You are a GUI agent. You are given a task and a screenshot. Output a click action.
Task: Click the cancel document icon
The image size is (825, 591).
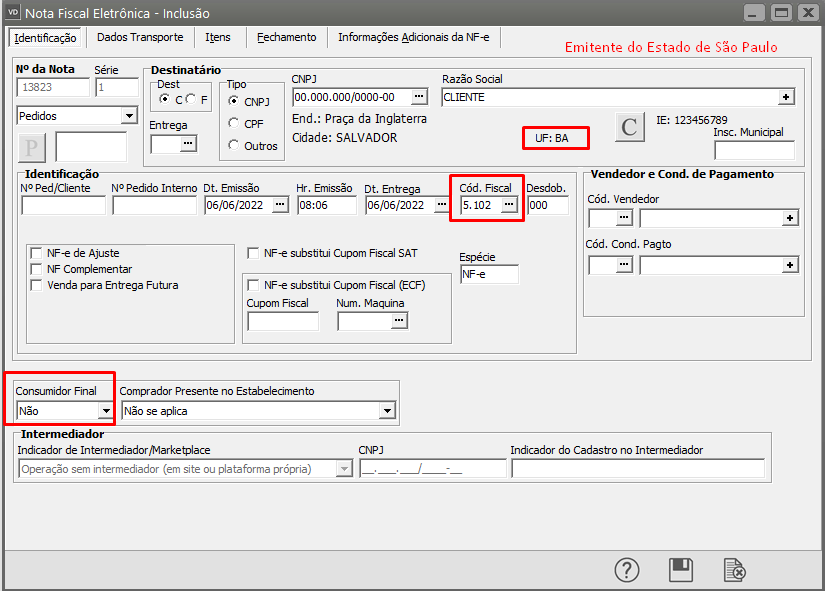[735, 570]
